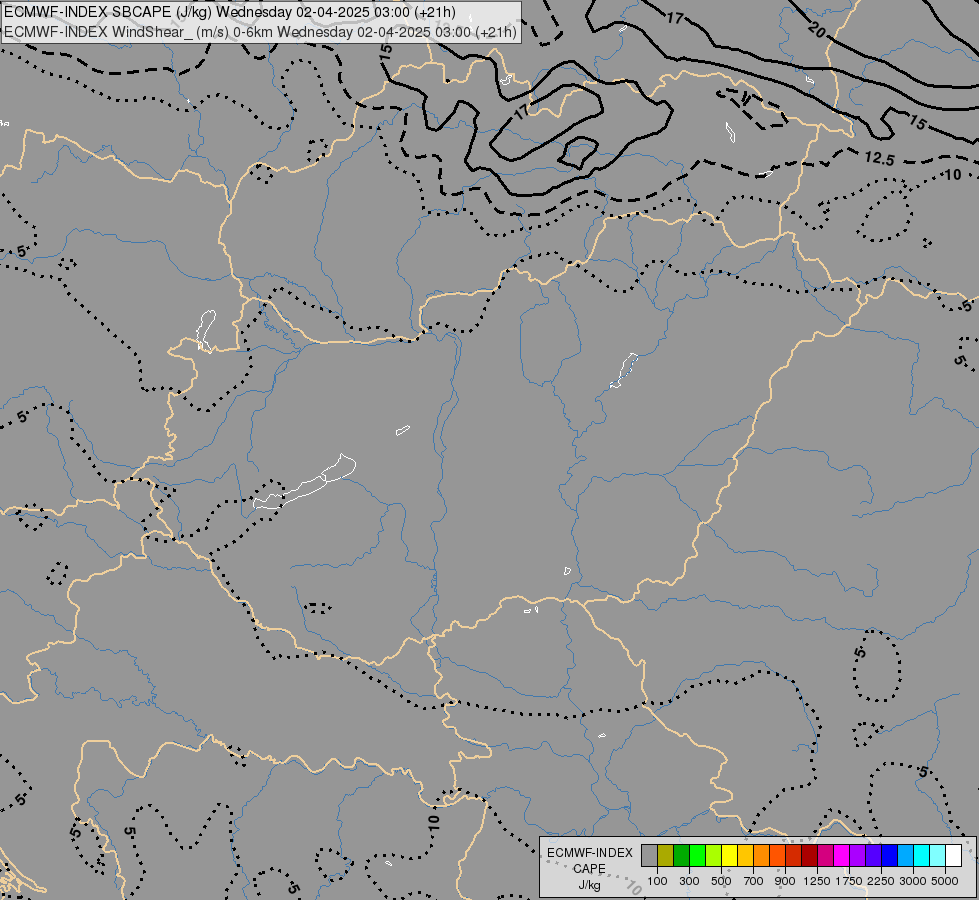The image size is (979, 900).
Task: Click the 1250 tick label in the legend
Action: click(x=817, y=881)
